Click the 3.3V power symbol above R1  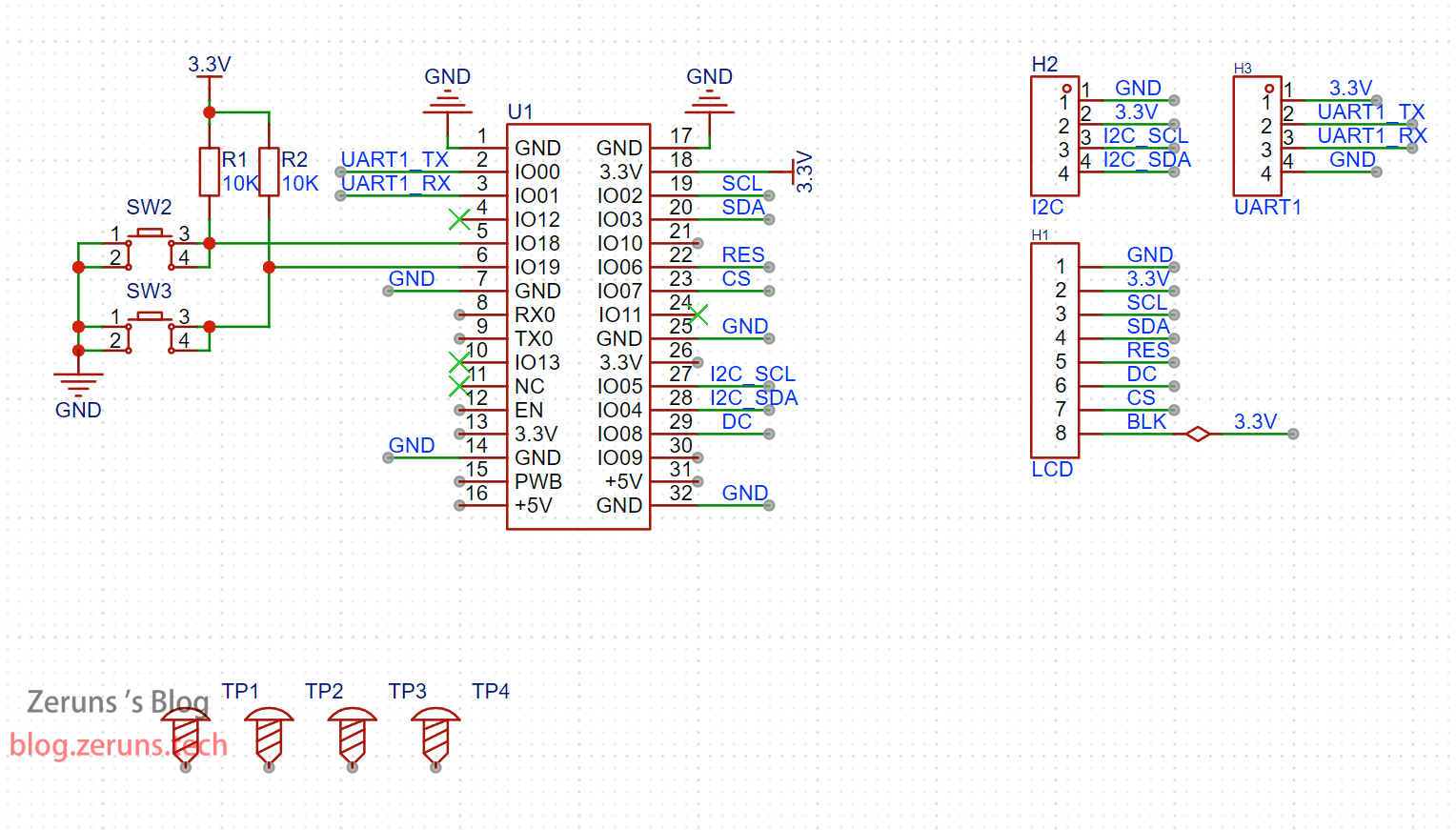209,66
